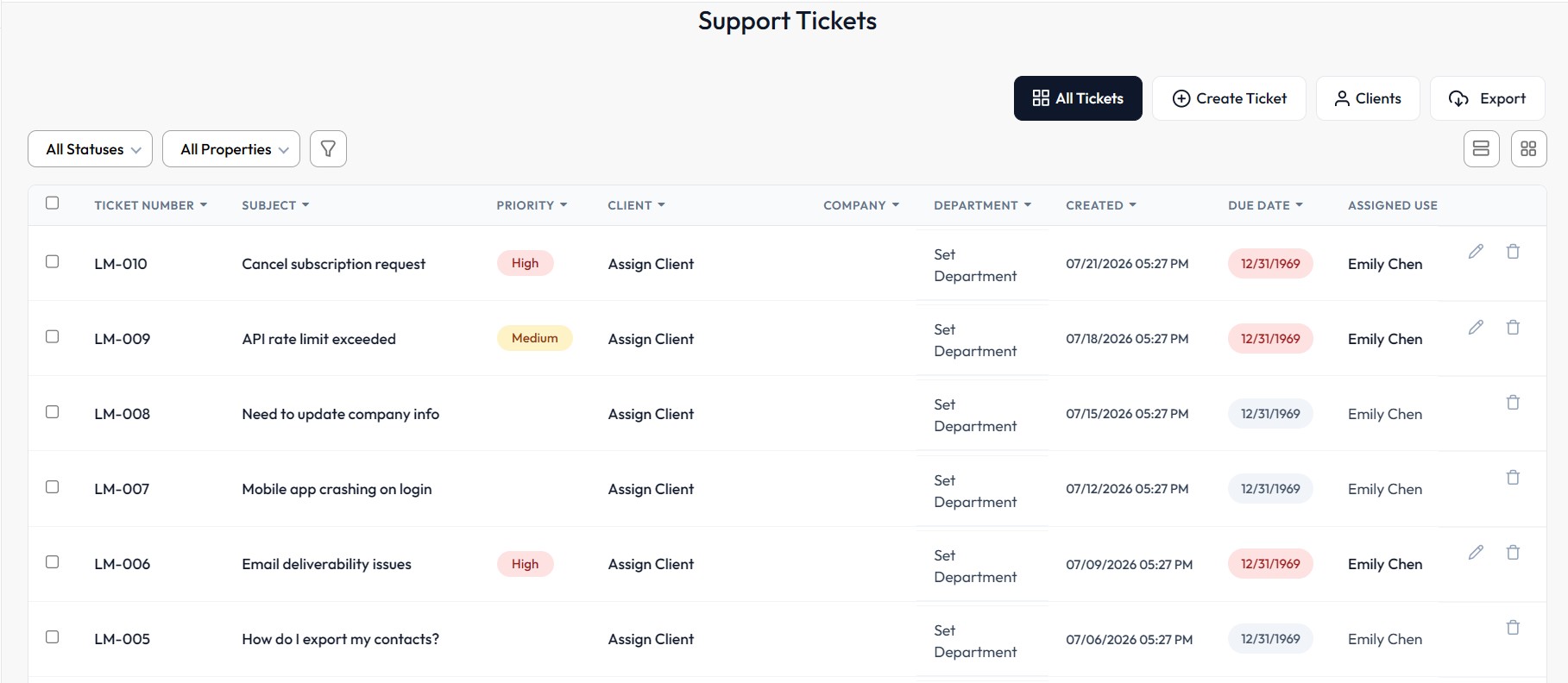Viewport: 1568px width, 683px height.
Task: Click pencil icon for LM-006 ticket
Action: (1476, 553)
